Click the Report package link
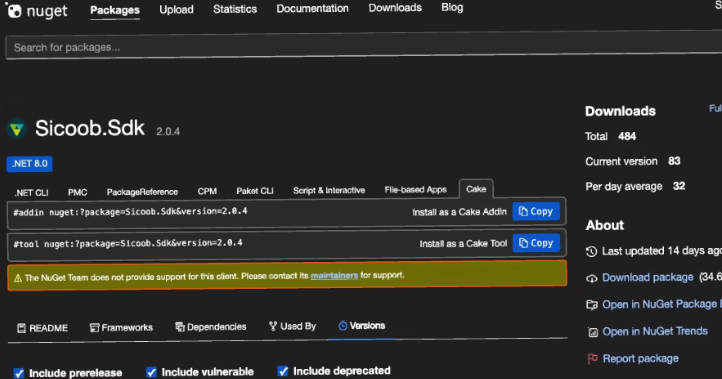Viewport: 722px width, 379px height. point(640,358)
